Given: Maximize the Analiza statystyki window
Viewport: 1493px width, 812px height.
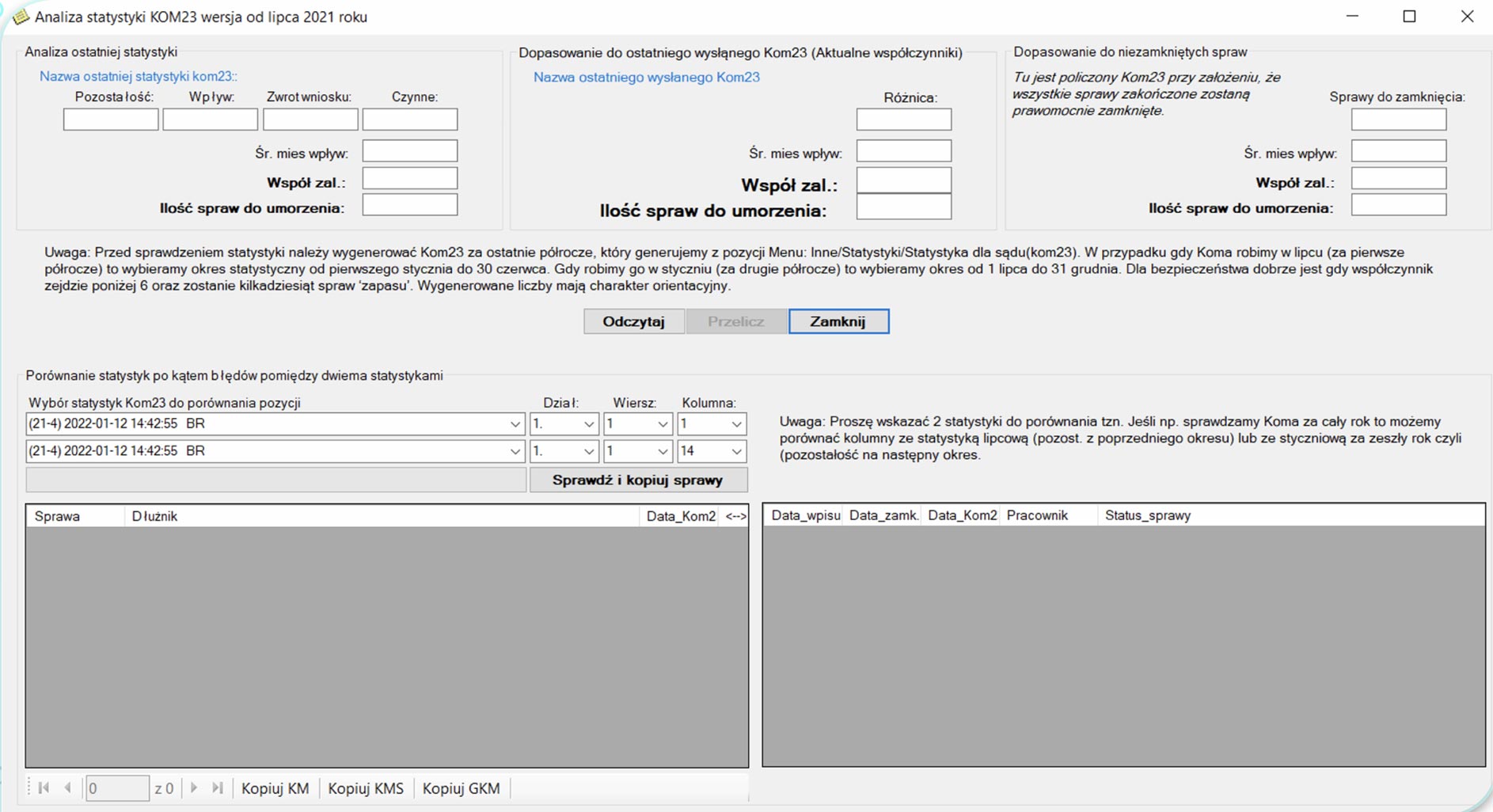Looking at the screenshot, I should coord(1410,17).
